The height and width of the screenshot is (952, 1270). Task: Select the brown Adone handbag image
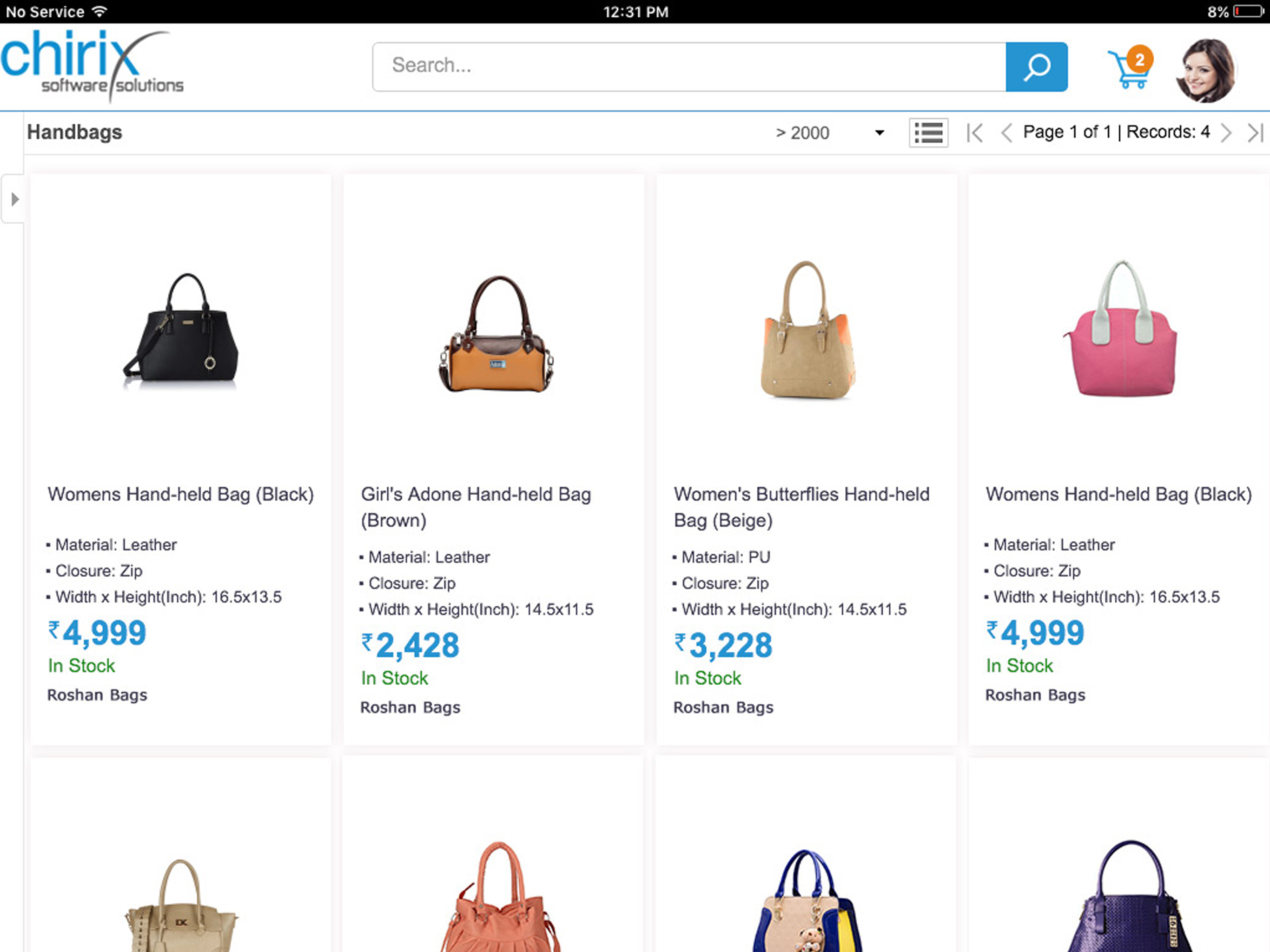495,334
